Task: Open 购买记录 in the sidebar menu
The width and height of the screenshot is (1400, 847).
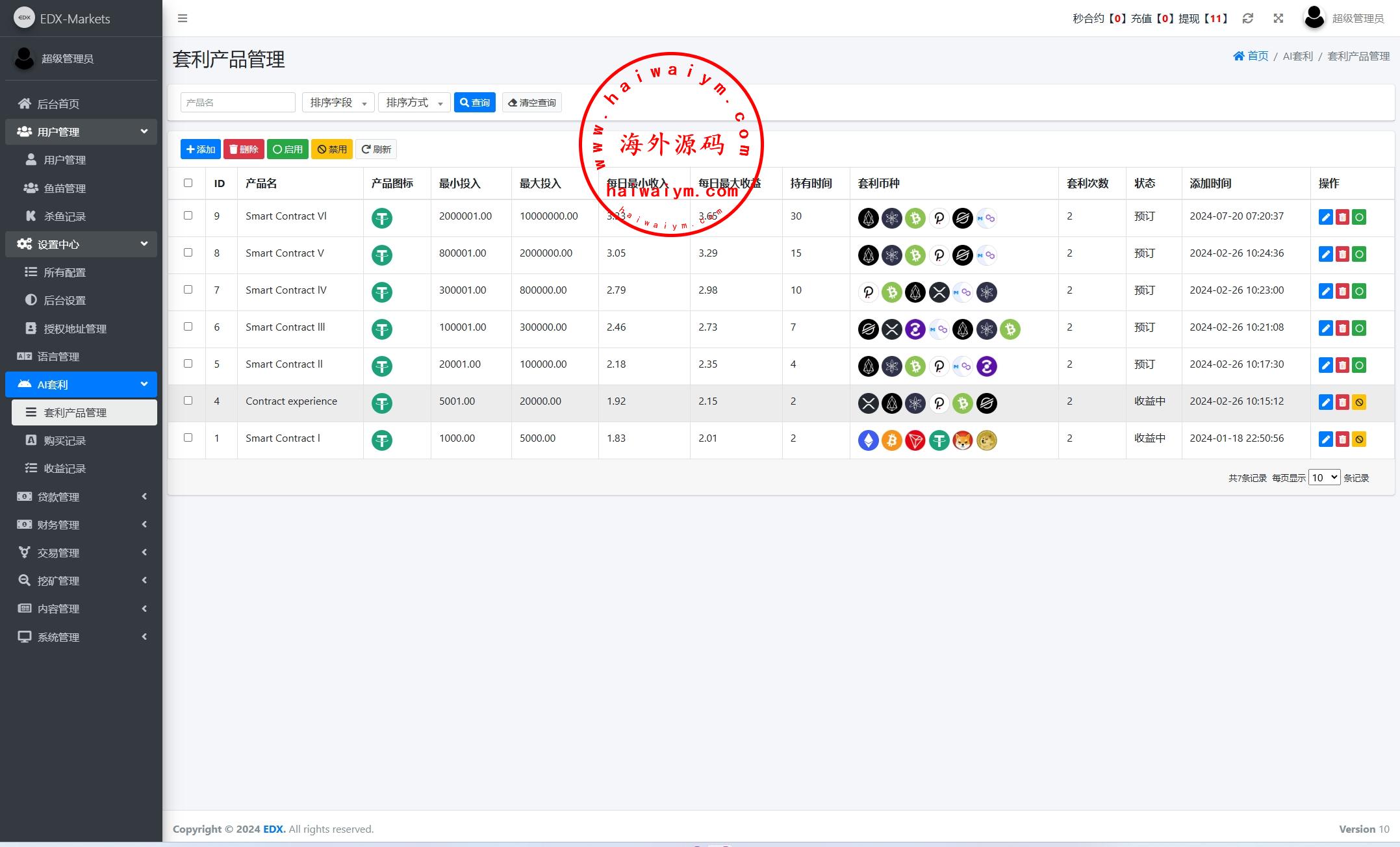Action: coord(64,440)
